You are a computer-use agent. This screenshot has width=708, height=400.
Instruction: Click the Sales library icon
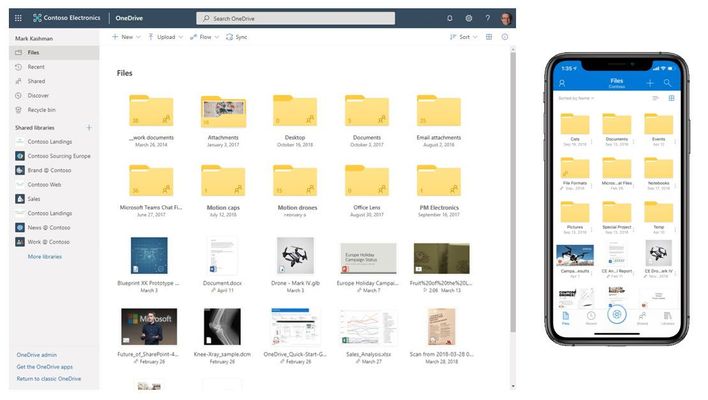tap(20, 199)
